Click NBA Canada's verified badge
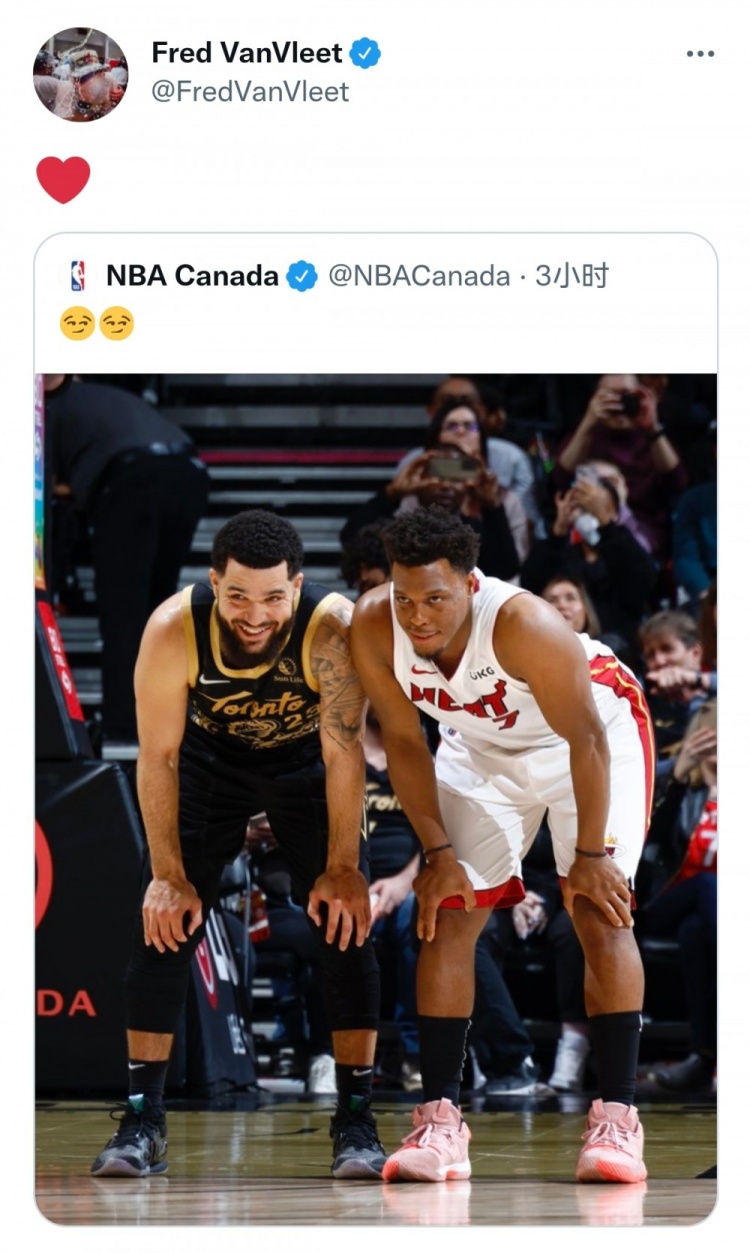 coord(302,276)
